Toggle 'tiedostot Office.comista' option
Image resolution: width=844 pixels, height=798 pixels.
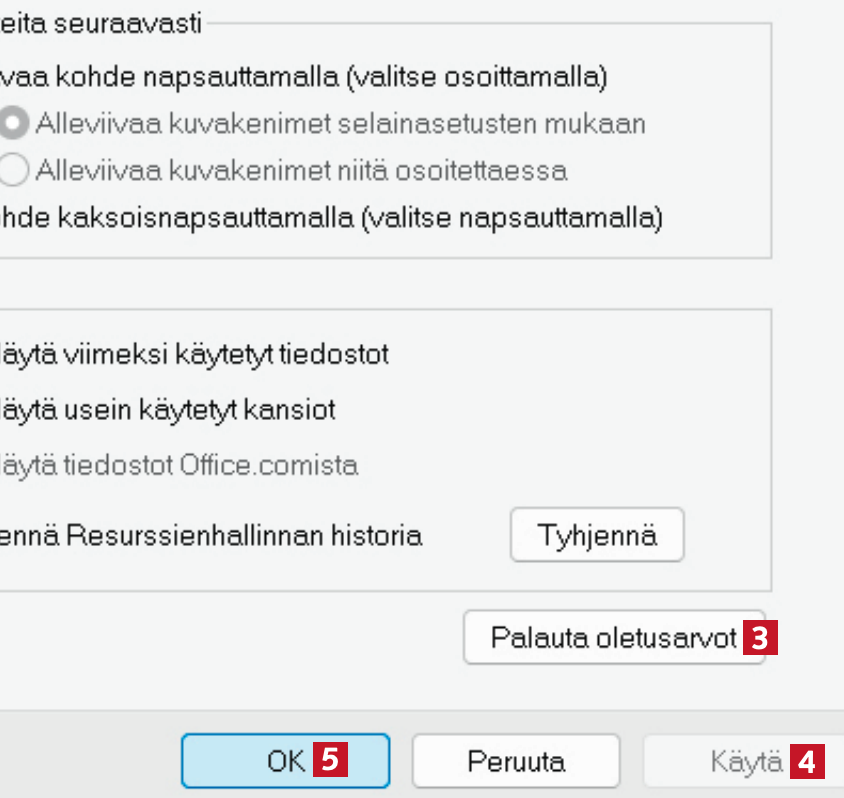click(180, 465)
